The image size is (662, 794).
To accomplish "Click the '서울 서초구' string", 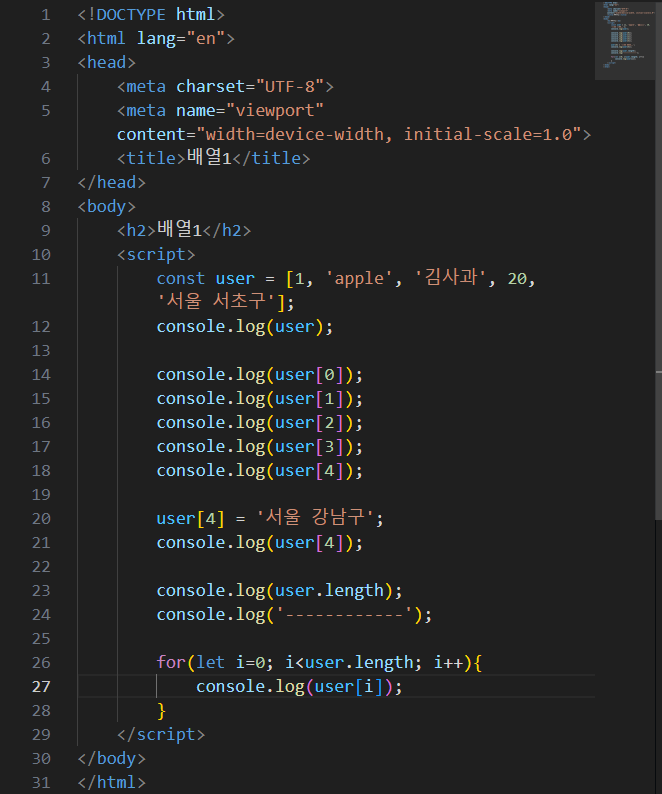I will [x=216, y=302].
